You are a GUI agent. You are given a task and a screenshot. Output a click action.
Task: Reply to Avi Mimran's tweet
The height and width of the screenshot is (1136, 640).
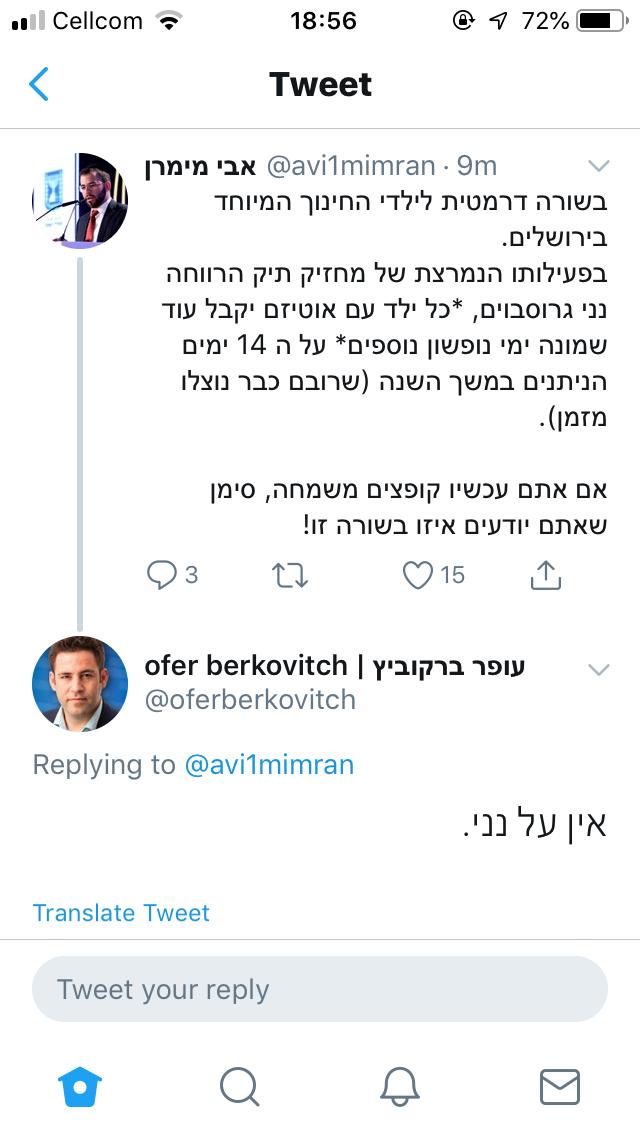[162, 575]
